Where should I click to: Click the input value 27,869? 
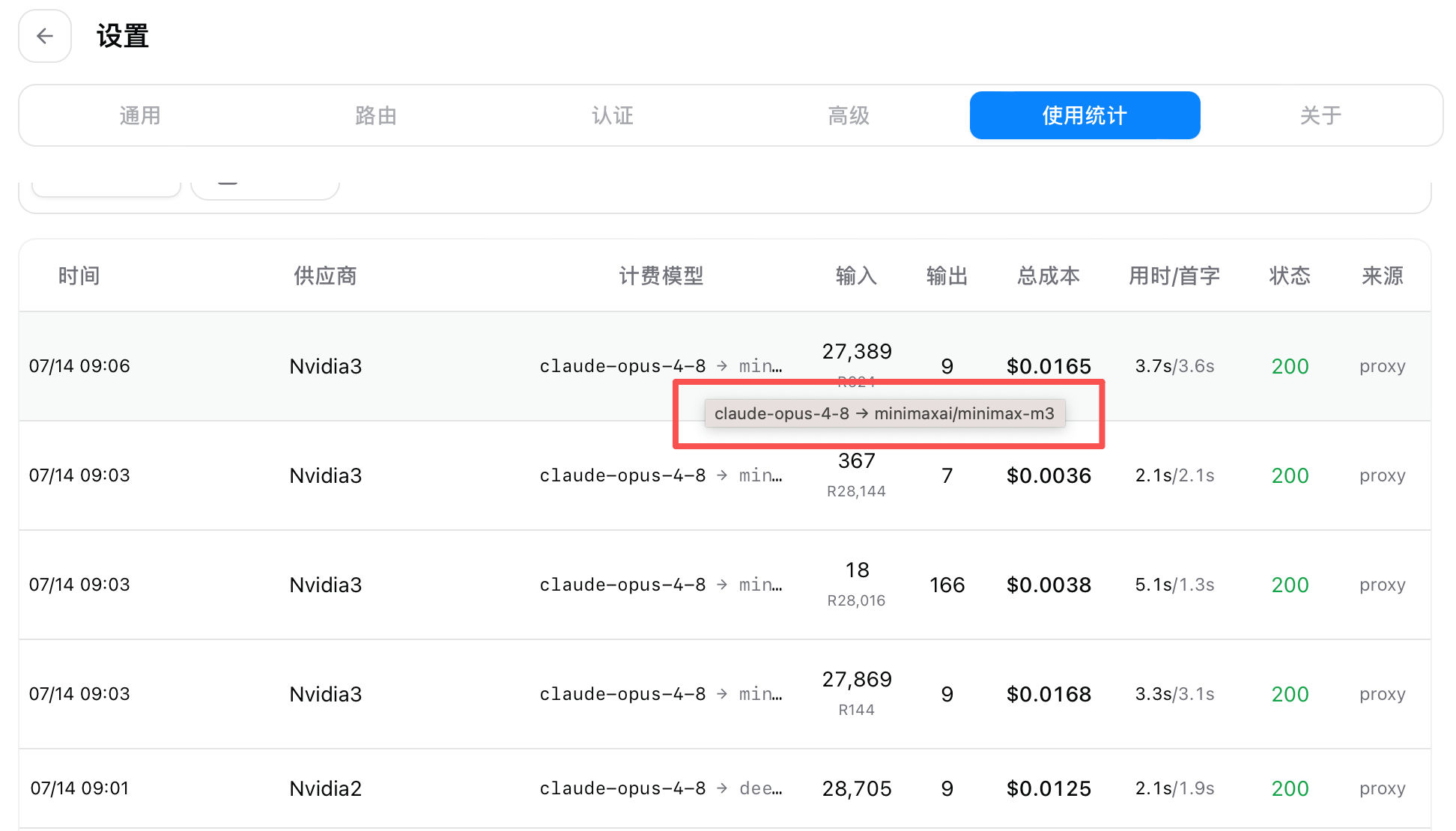coord(857,679)
